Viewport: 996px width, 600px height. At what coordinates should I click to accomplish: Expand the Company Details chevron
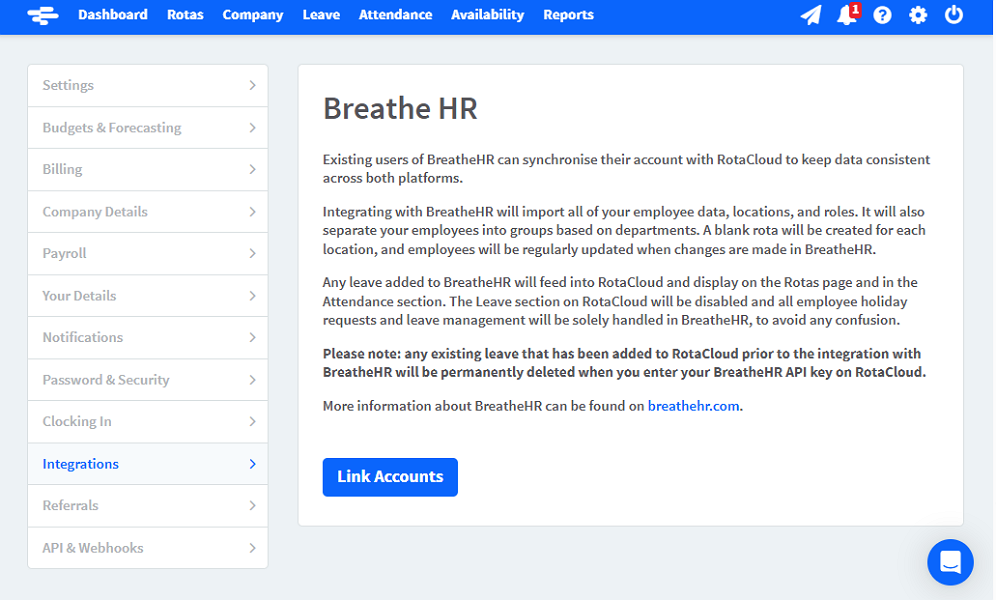252,211
